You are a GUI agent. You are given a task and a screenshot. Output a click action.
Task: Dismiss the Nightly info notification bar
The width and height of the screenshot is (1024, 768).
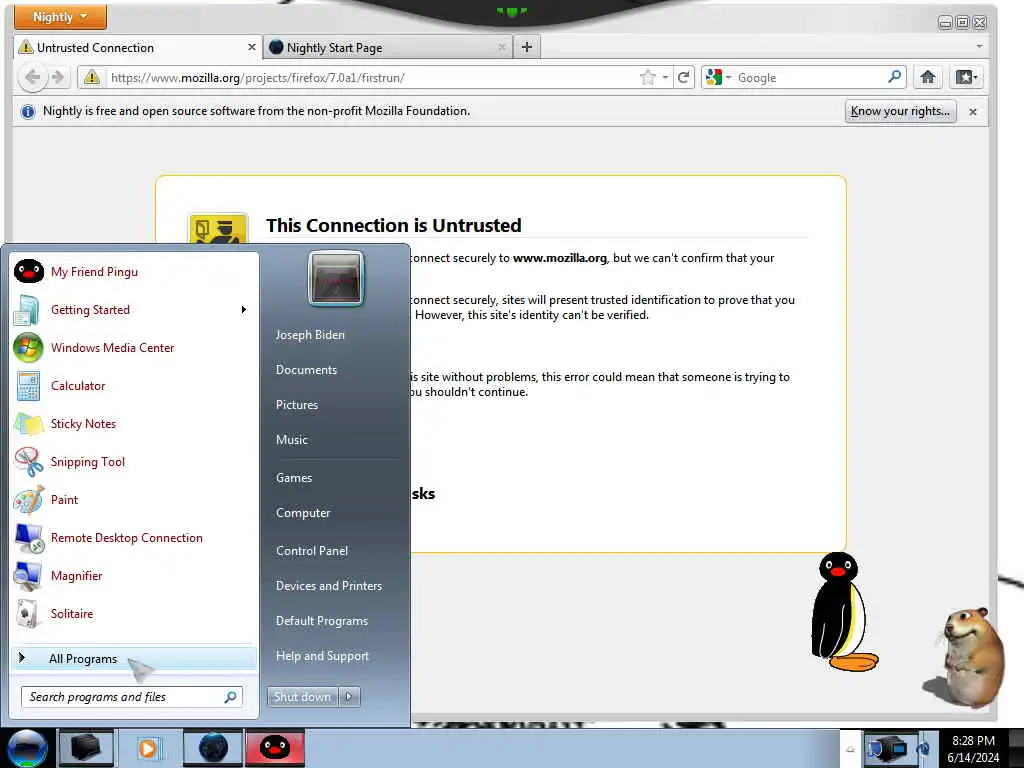pyautogui.click(x=973, y=112)
